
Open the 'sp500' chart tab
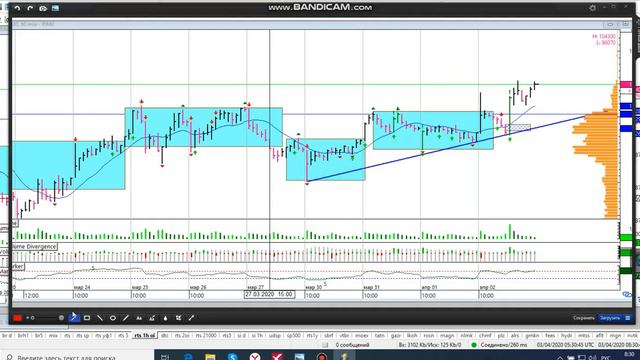(293, 336)
